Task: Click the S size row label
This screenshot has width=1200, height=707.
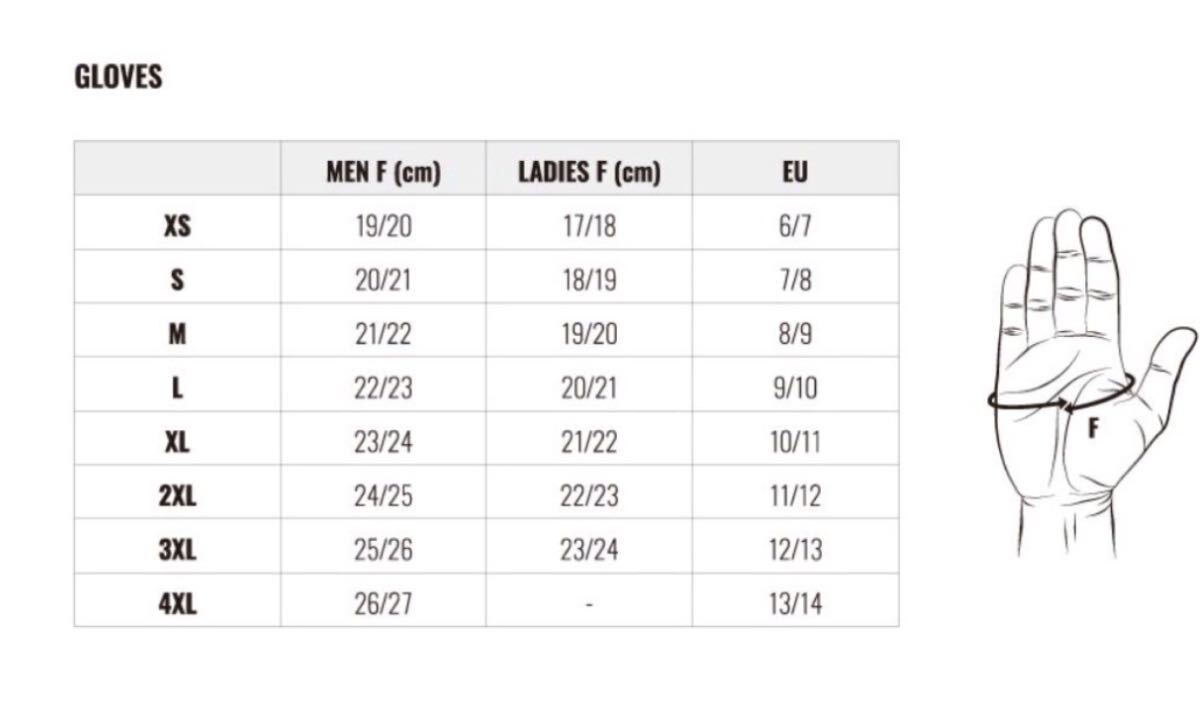Action: [x=177, y=280]
